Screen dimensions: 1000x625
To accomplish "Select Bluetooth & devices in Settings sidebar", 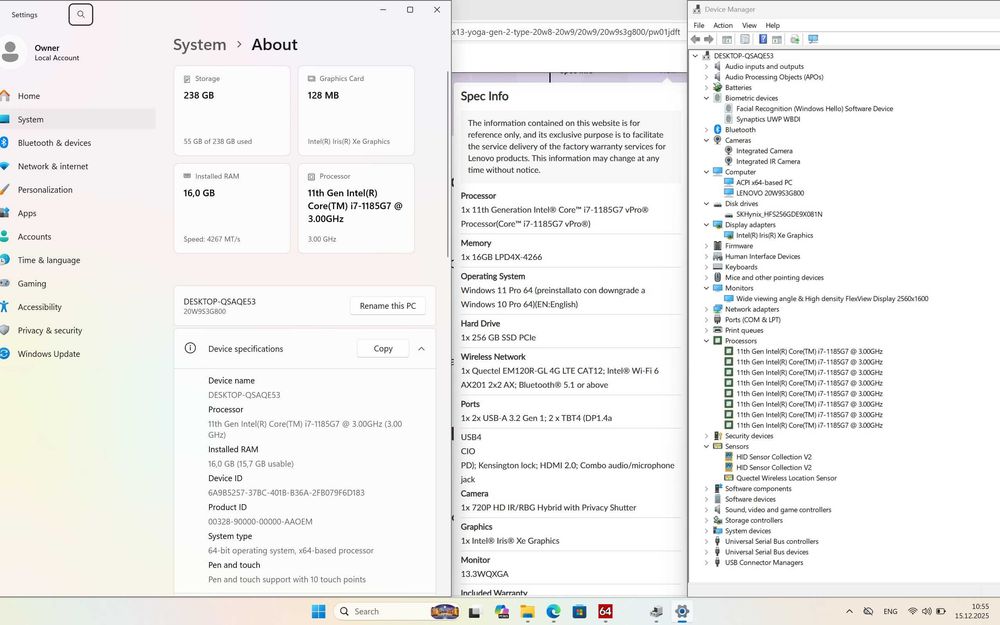I will point(77,143).
